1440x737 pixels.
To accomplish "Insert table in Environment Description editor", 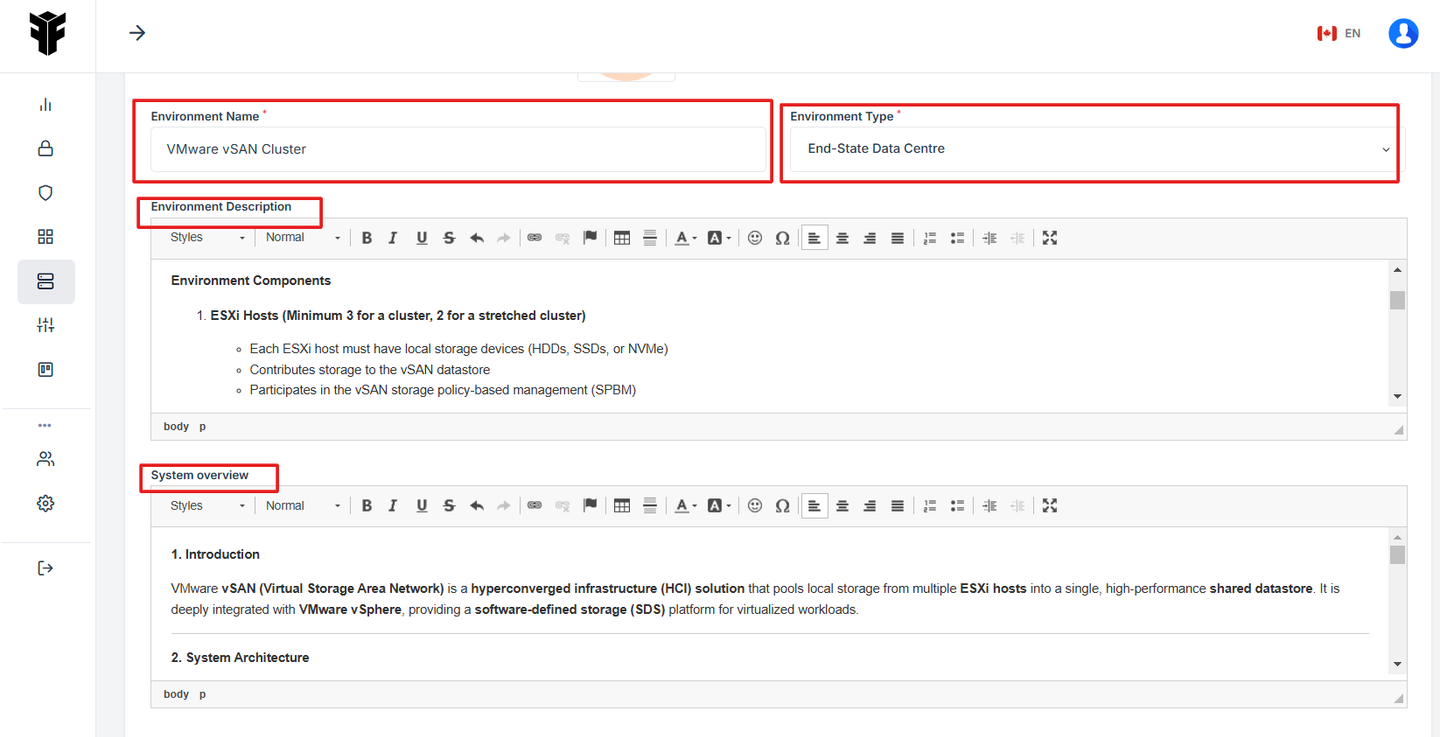I will 622,238.
